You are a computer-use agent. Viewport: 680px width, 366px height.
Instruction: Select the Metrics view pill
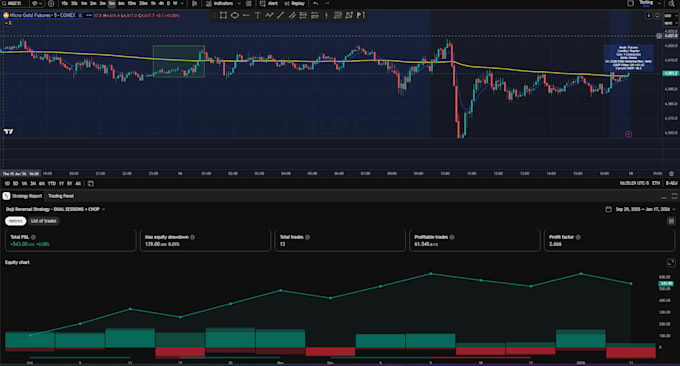click(x=16, y=221)
